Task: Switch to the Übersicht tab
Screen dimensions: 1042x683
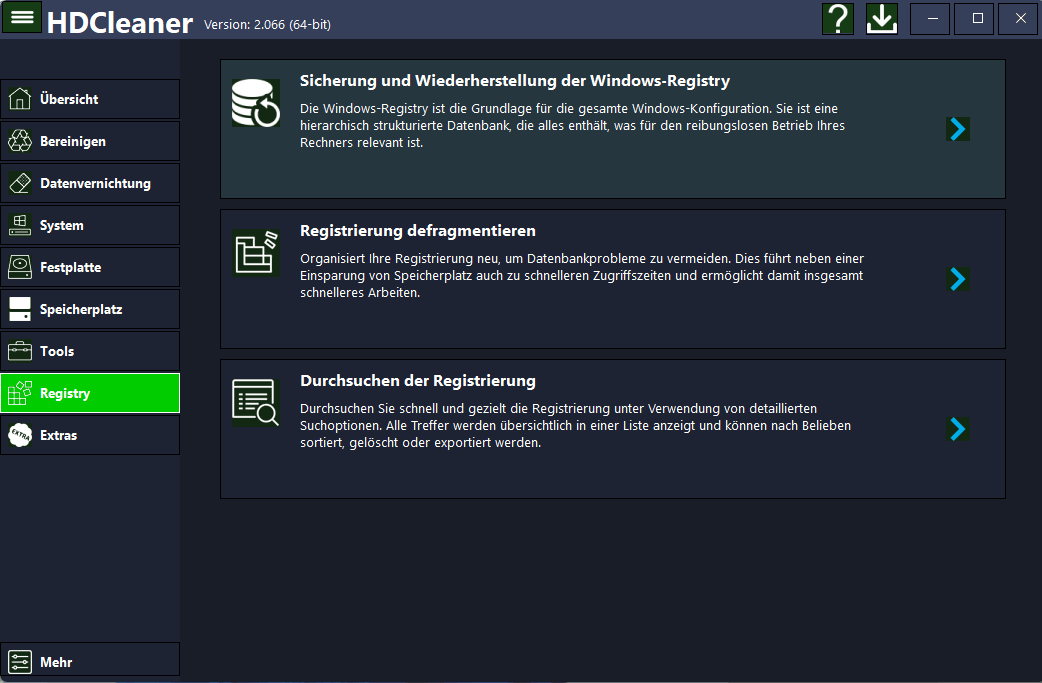Action: pyautogui.click(x=90, y=99)
